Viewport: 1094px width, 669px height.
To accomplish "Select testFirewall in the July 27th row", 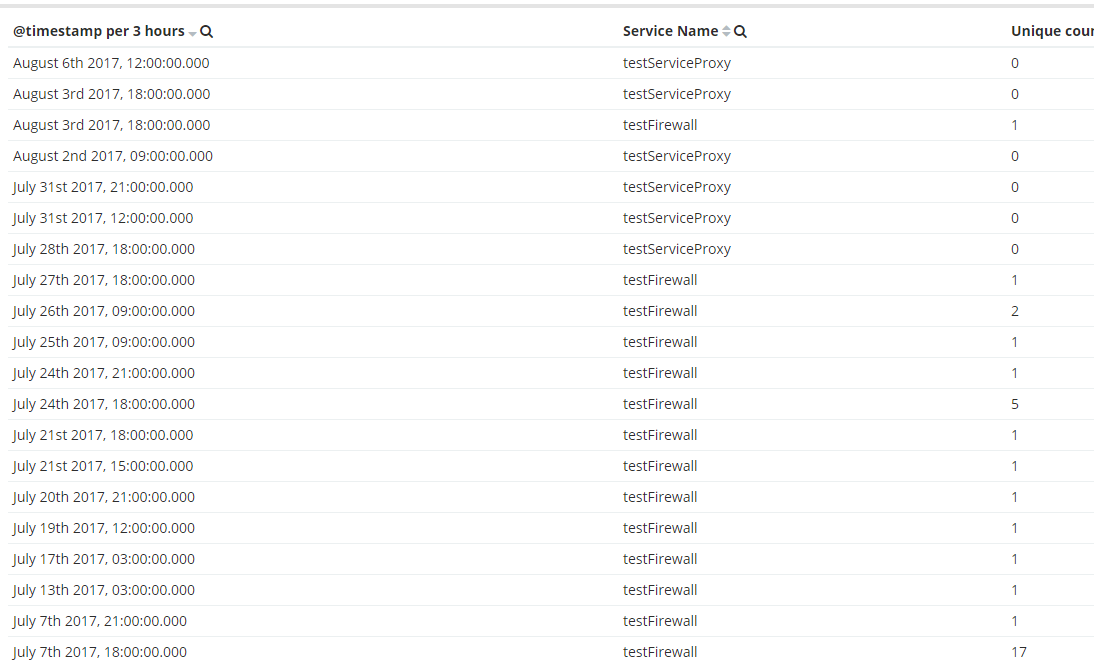I will [x=660, y=280].
